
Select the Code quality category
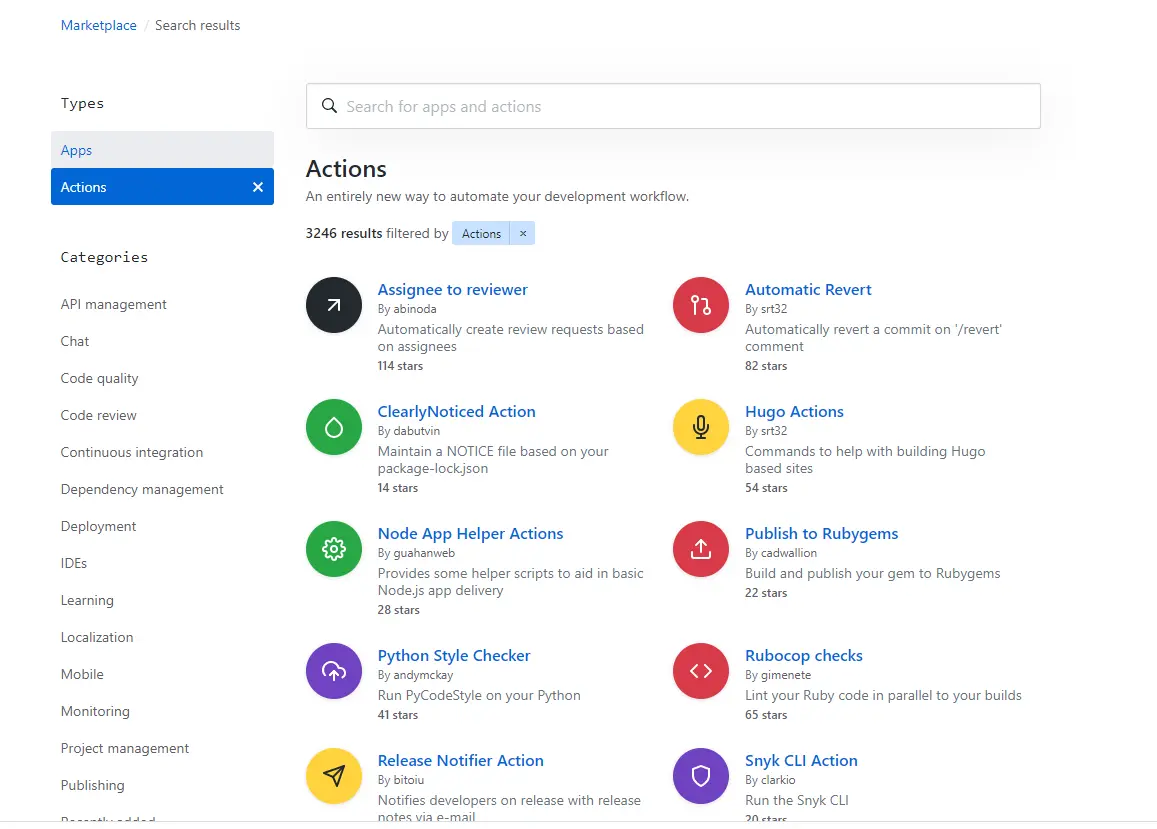point(99,378)
